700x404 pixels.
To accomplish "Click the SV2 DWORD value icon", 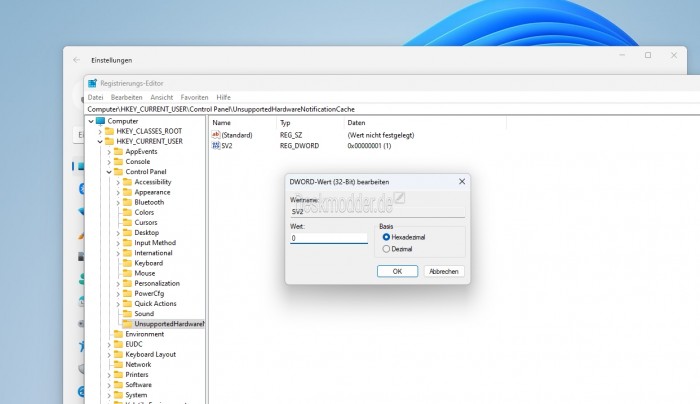I will (x=215, y=146).
